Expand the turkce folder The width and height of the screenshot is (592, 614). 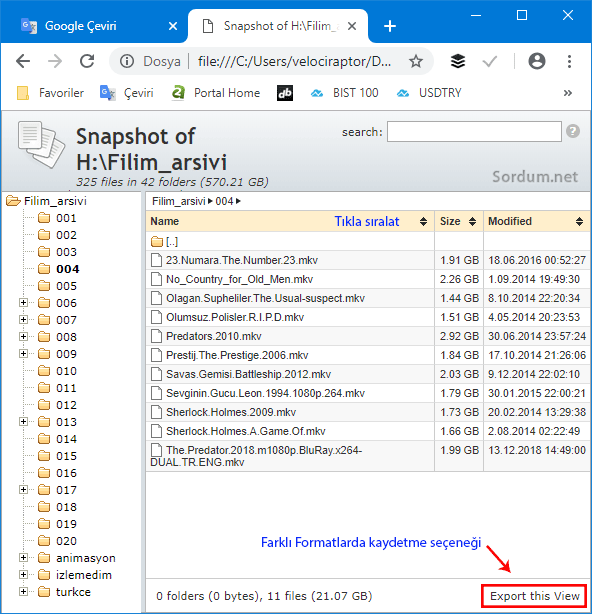23,591
